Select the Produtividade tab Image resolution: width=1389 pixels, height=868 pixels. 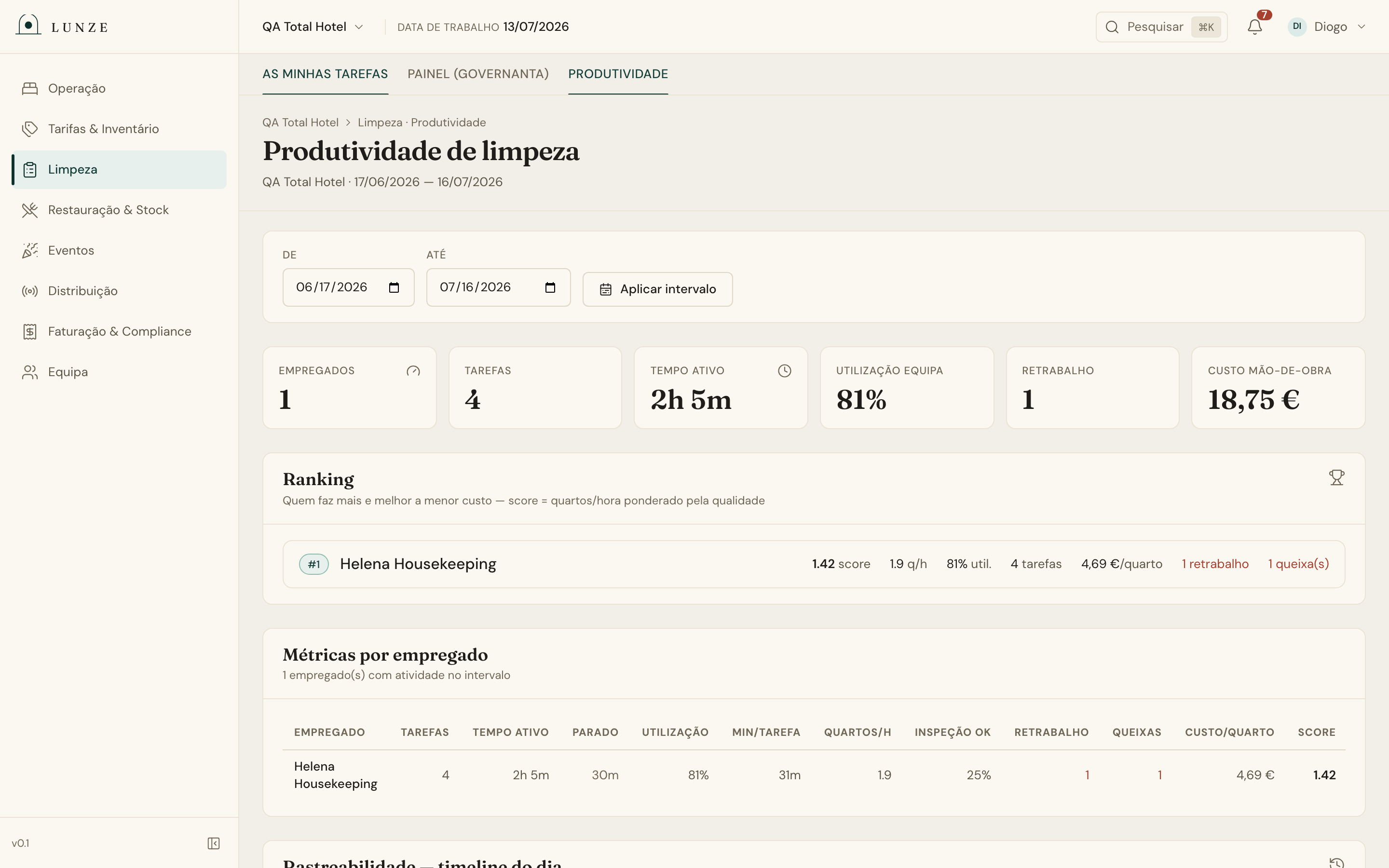618,74
